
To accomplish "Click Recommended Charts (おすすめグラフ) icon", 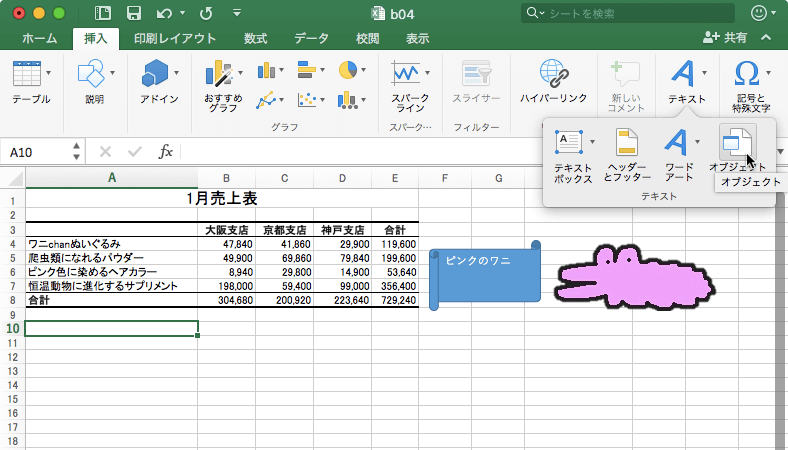I will tap(220, 73).
